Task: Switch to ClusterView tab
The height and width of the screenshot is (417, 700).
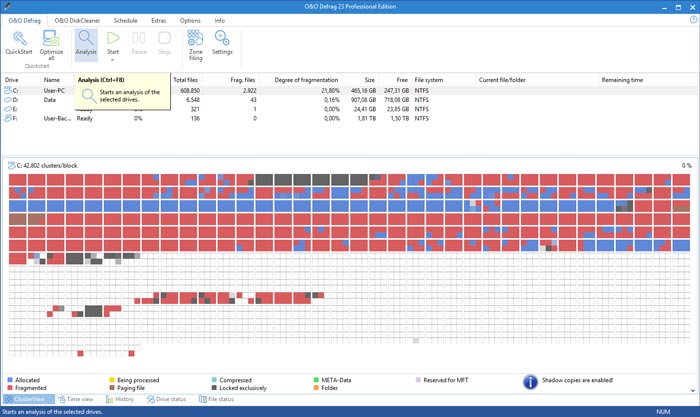Action: click(29, 399)
